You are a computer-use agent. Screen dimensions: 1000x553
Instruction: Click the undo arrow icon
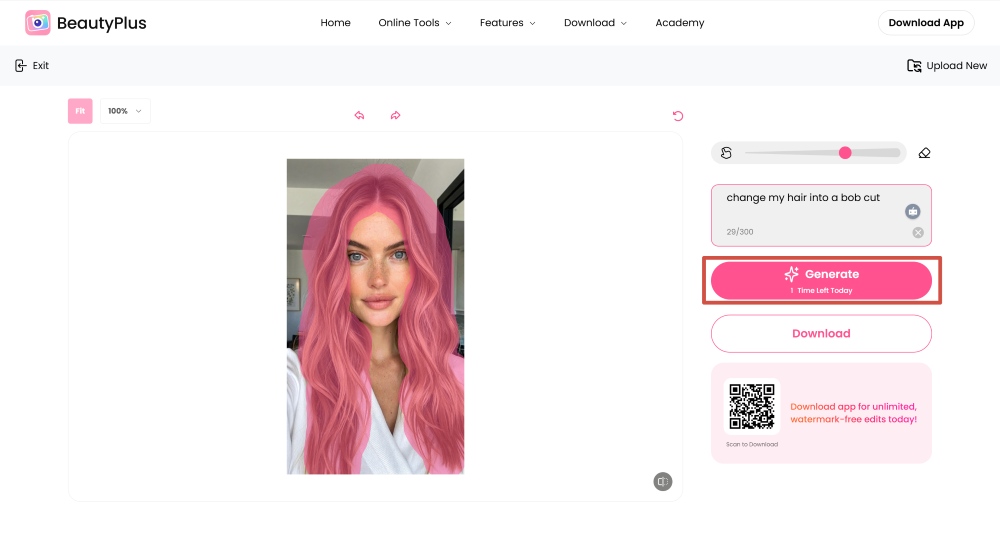tap(360, 115)
